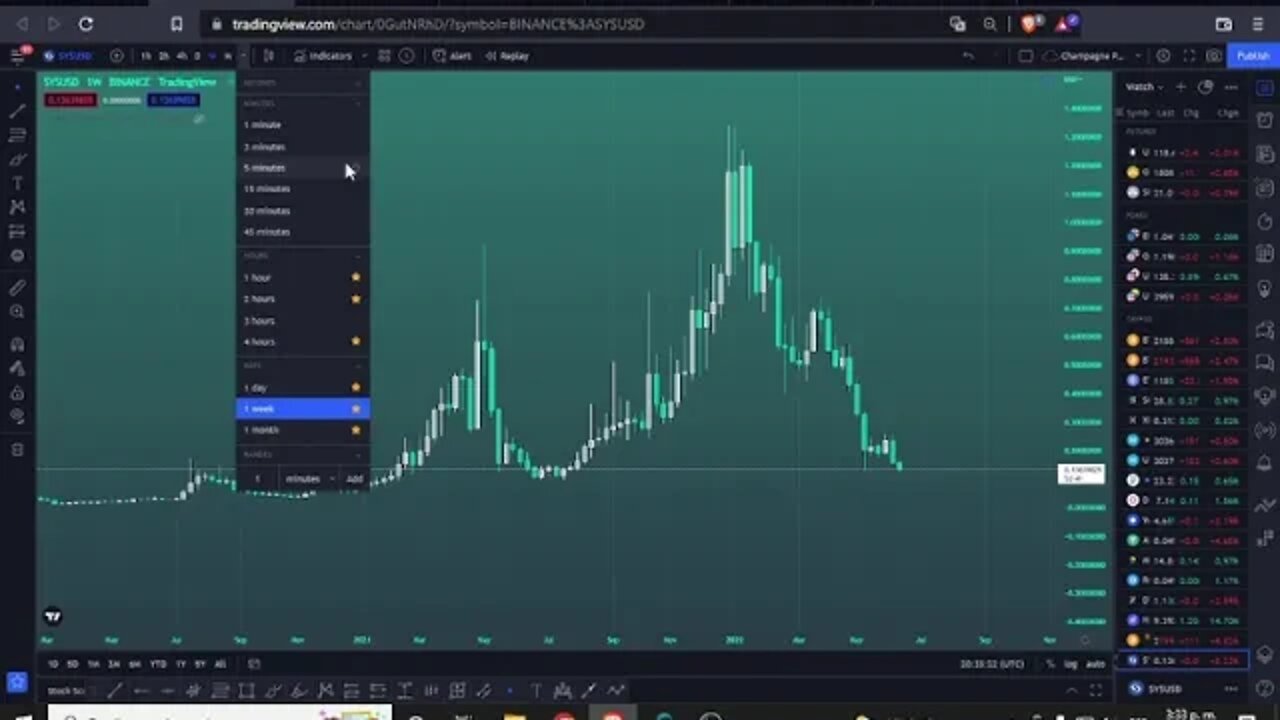Choose 15 minutes interval from the list
The height and width of the screenshot is (720, 1280).
(x=303, y=189)
